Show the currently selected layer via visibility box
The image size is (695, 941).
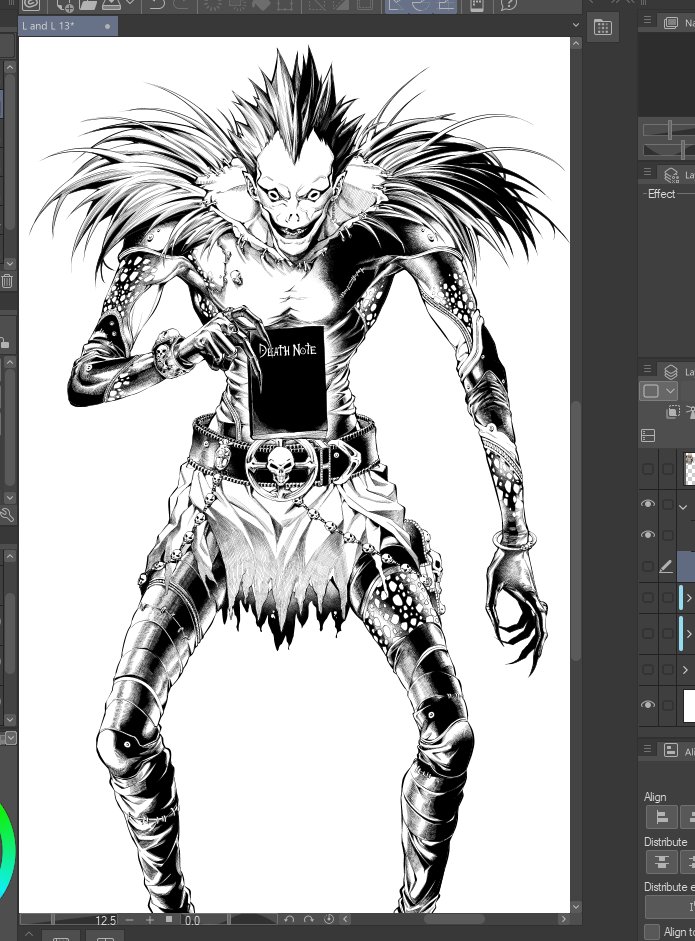[x=648, y=566]
